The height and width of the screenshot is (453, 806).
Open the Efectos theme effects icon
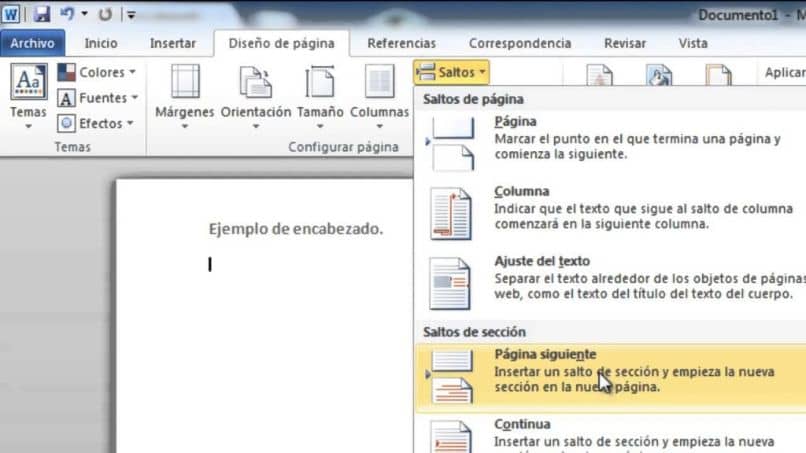click(66, 123)
